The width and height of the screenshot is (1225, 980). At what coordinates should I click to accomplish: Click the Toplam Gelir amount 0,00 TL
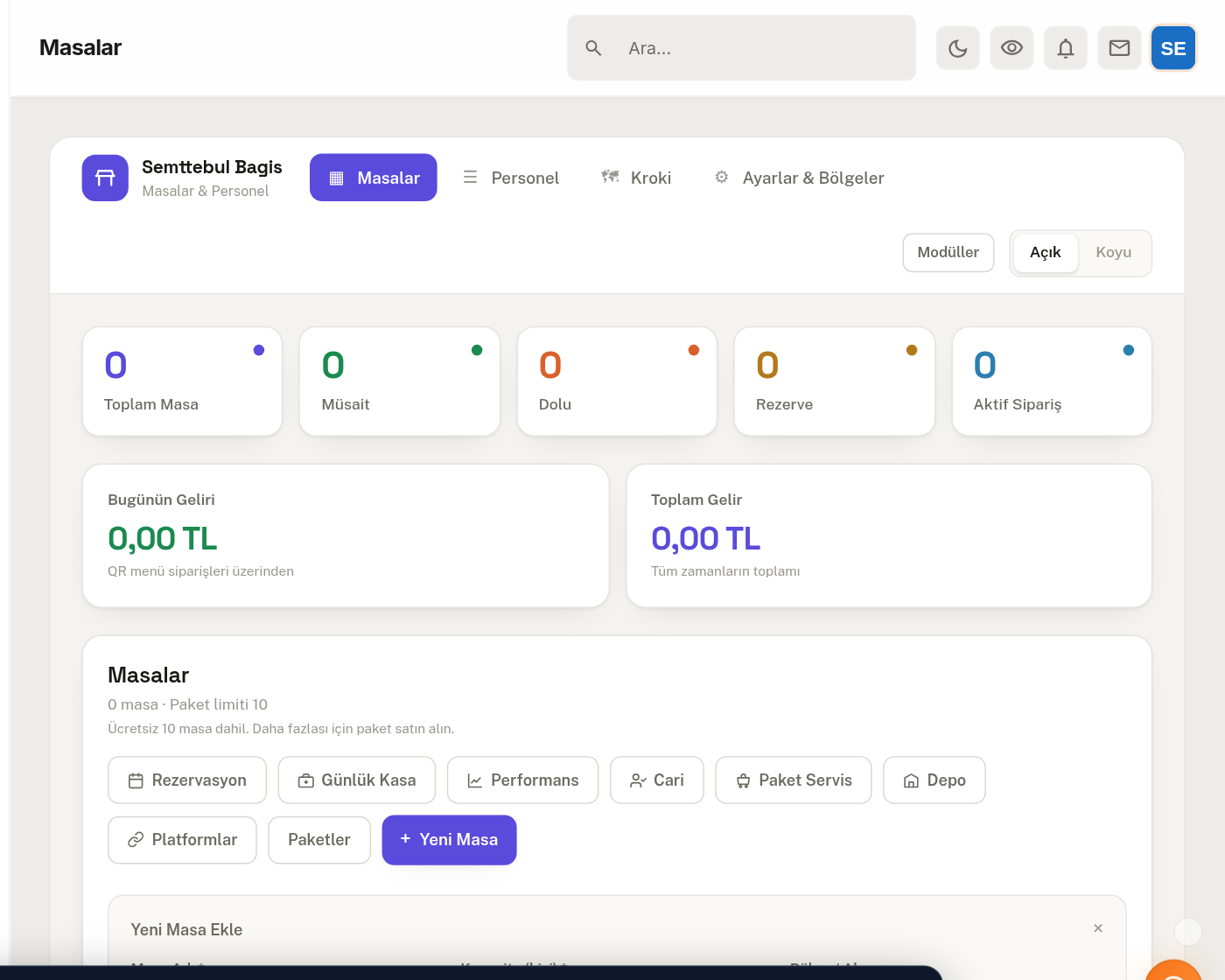(706, 539)
